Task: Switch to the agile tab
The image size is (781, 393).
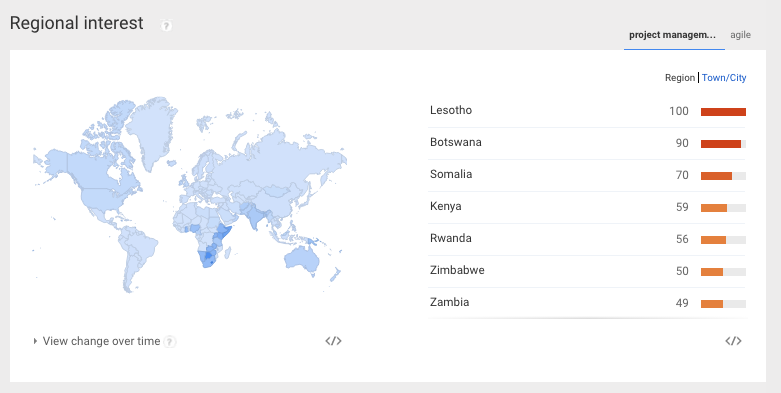Action: pos(740,35)
